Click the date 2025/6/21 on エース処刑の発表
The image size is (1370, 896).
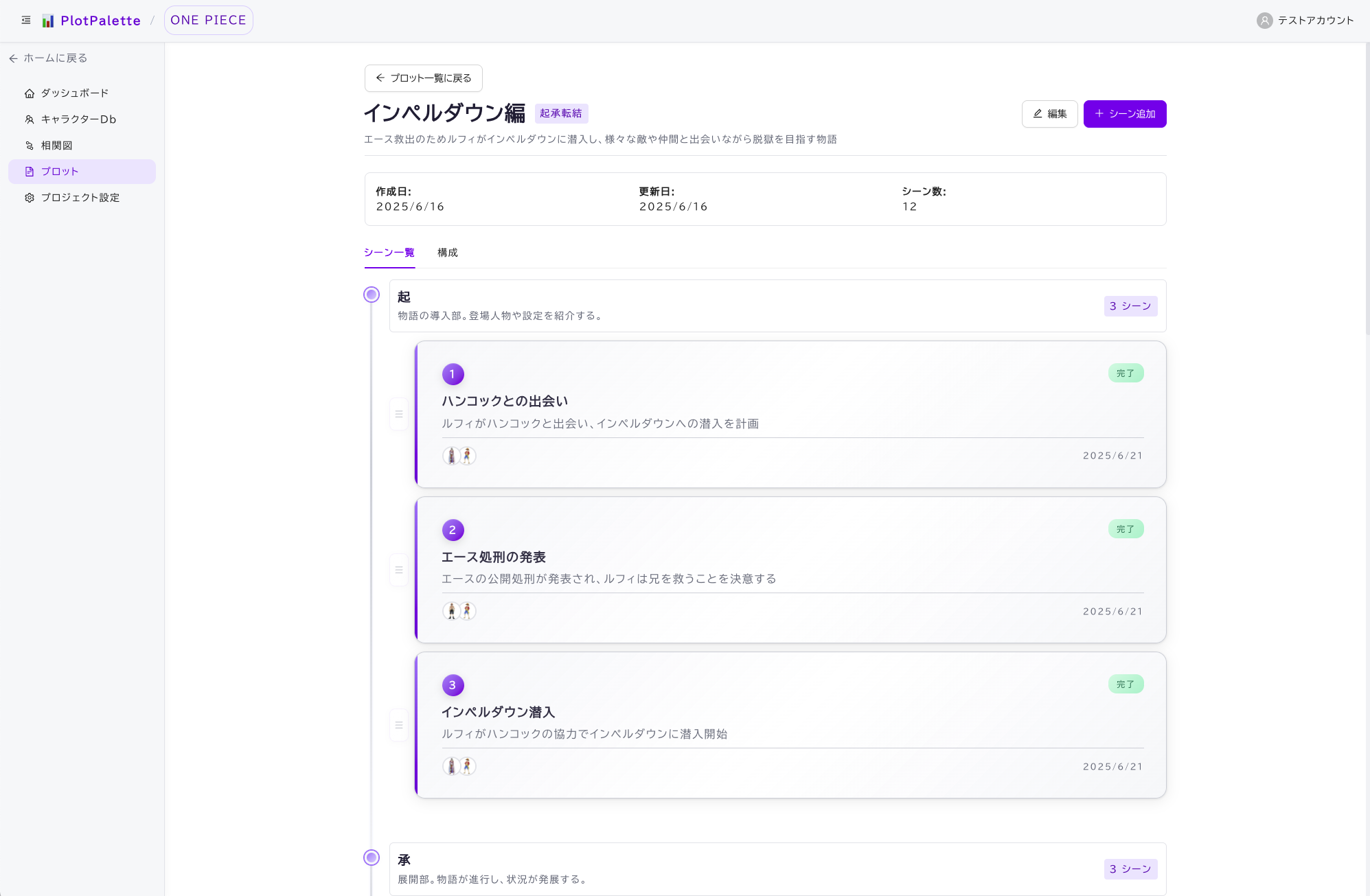point(1112,612)
